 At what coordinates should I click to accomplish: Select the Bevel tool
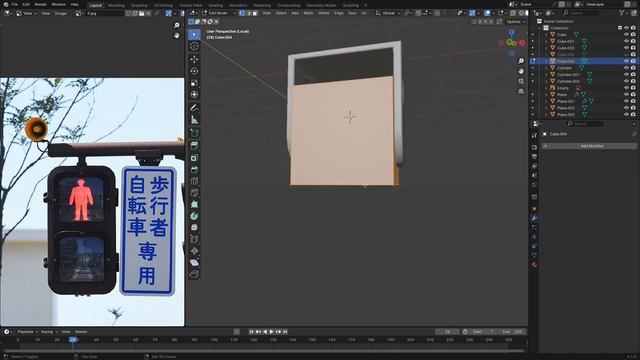[x=194, y=169]
